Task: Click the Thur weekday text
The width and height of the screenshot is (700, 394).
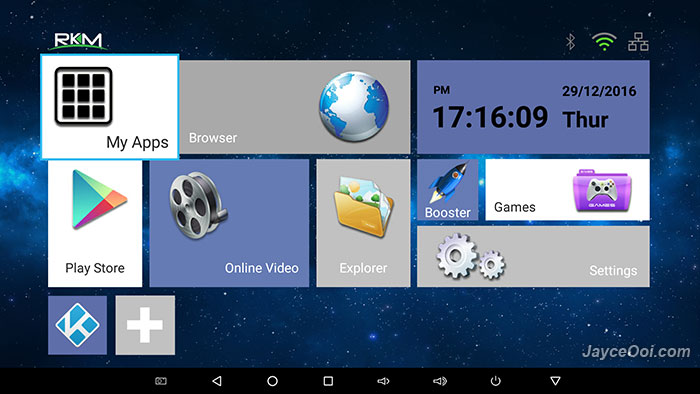Action: click(x=585, y=120)
